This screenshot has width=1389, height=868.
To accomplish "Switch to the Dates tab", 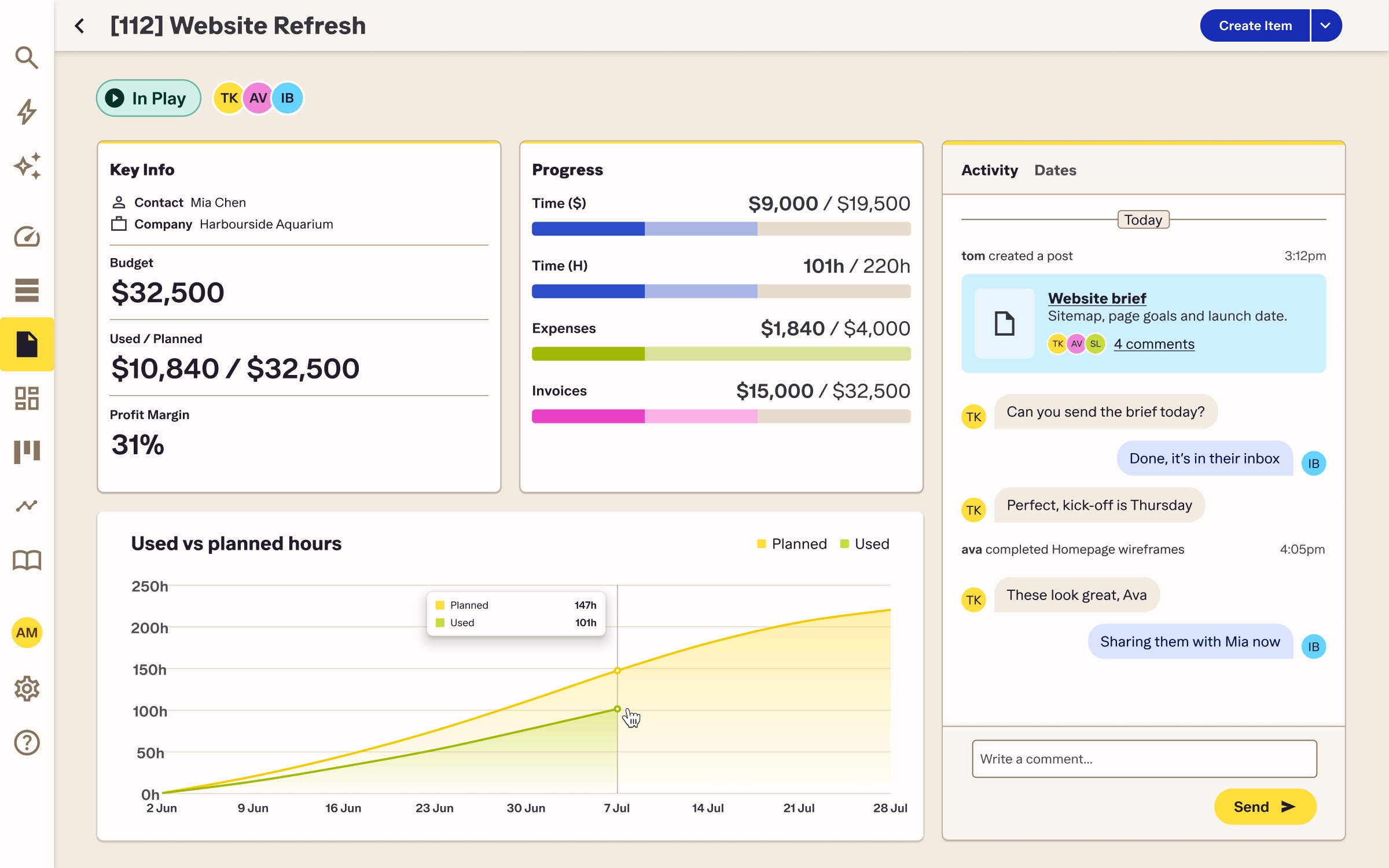I will point(1055,170).
